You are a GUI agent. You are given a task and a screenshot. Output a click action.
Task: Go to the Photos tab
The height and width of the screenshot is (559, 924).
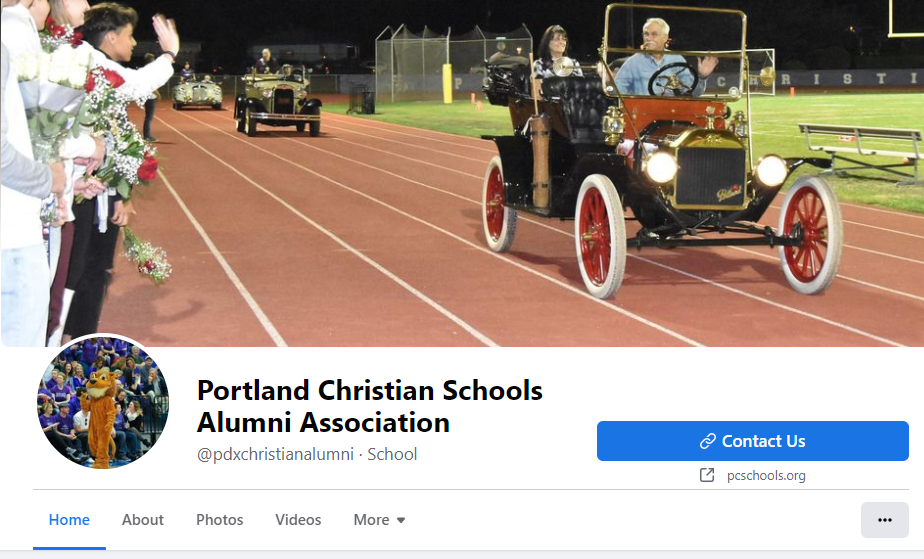click(219, 520)
